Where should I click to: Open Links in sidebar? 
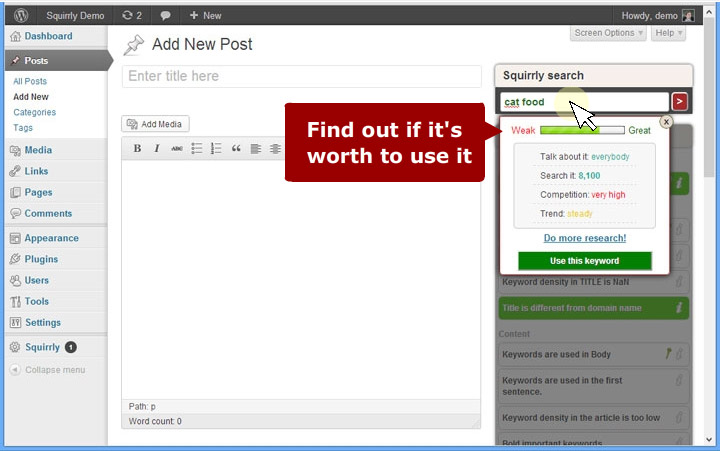coord(36,171)
